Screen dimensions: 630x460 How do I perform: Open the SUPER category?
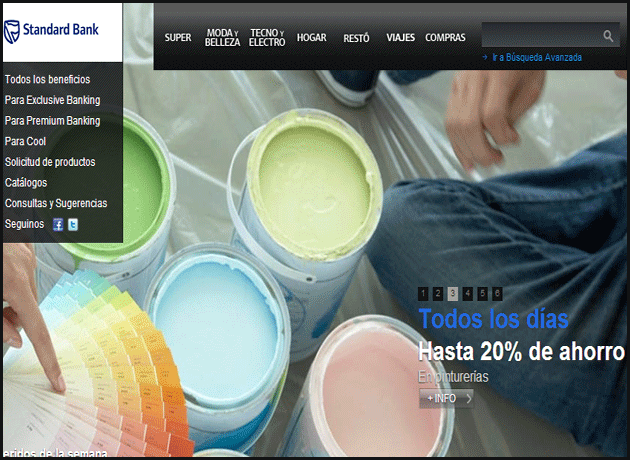point(178,38)
